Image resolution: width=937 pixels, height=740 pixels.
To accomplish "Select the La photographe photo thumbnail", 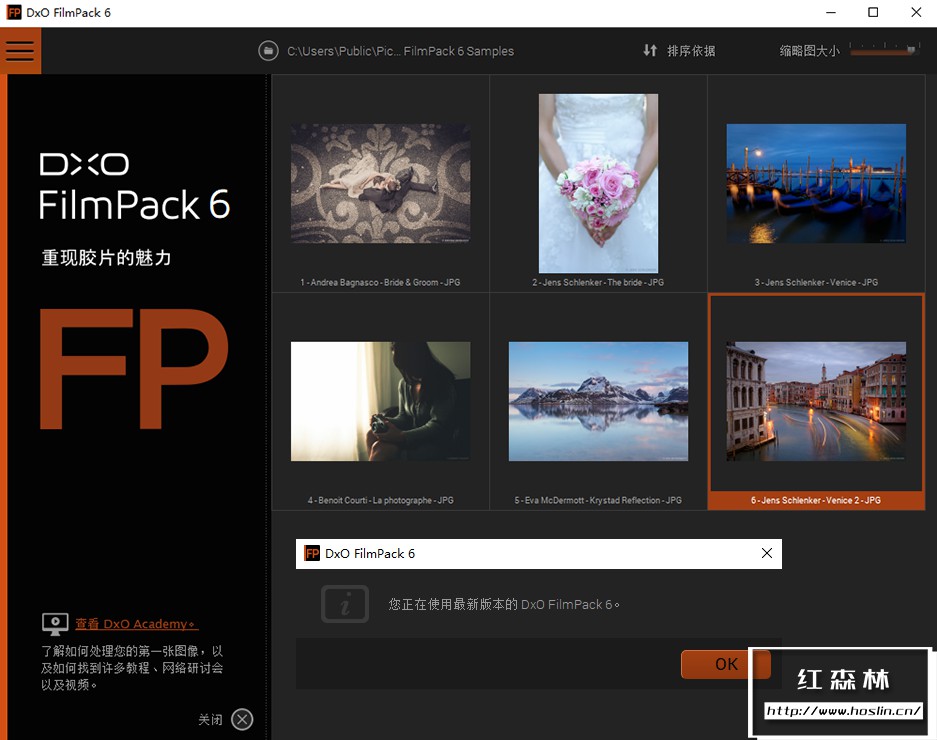I will 380,401.
